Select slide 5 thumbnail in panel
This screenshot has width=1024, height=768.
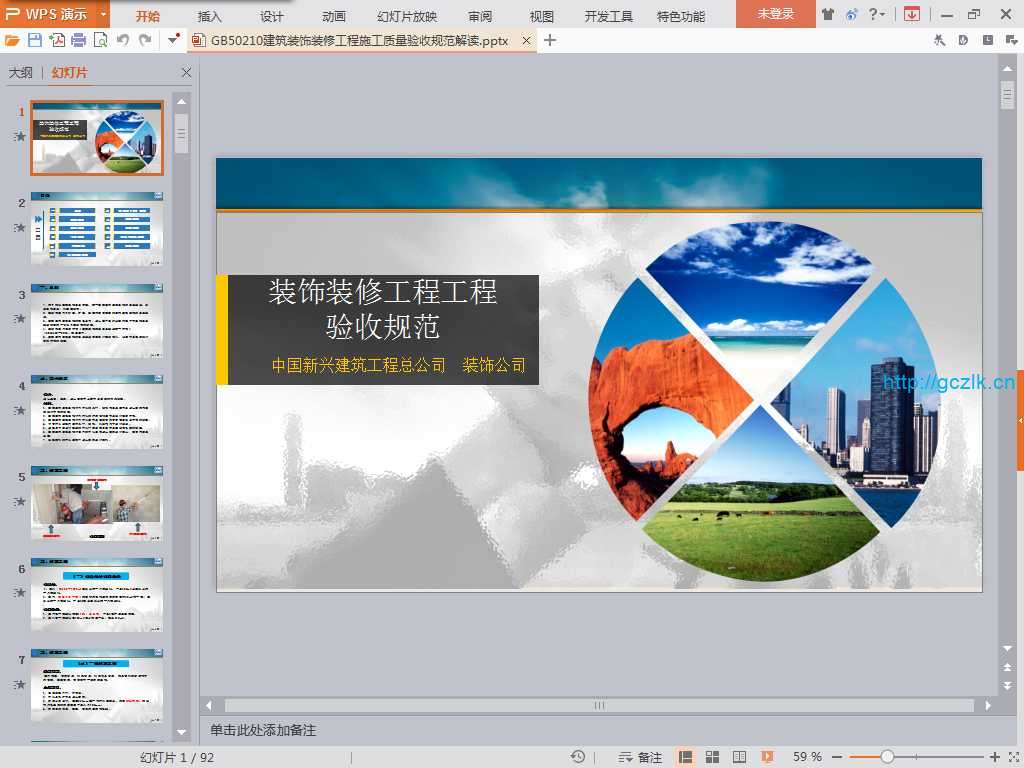click(97, 504)
